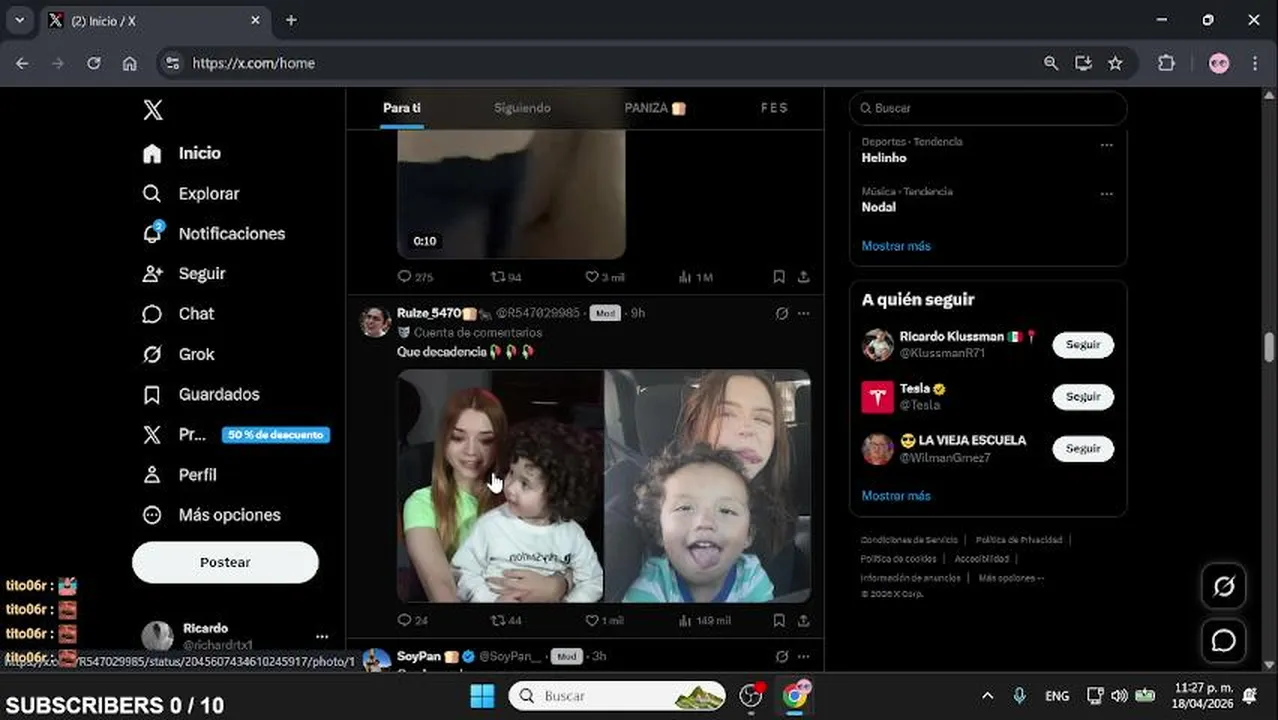This screenshot has height=720, width=1278.
Task: Open Explorar in the sidebar
Action: (191, 194)
